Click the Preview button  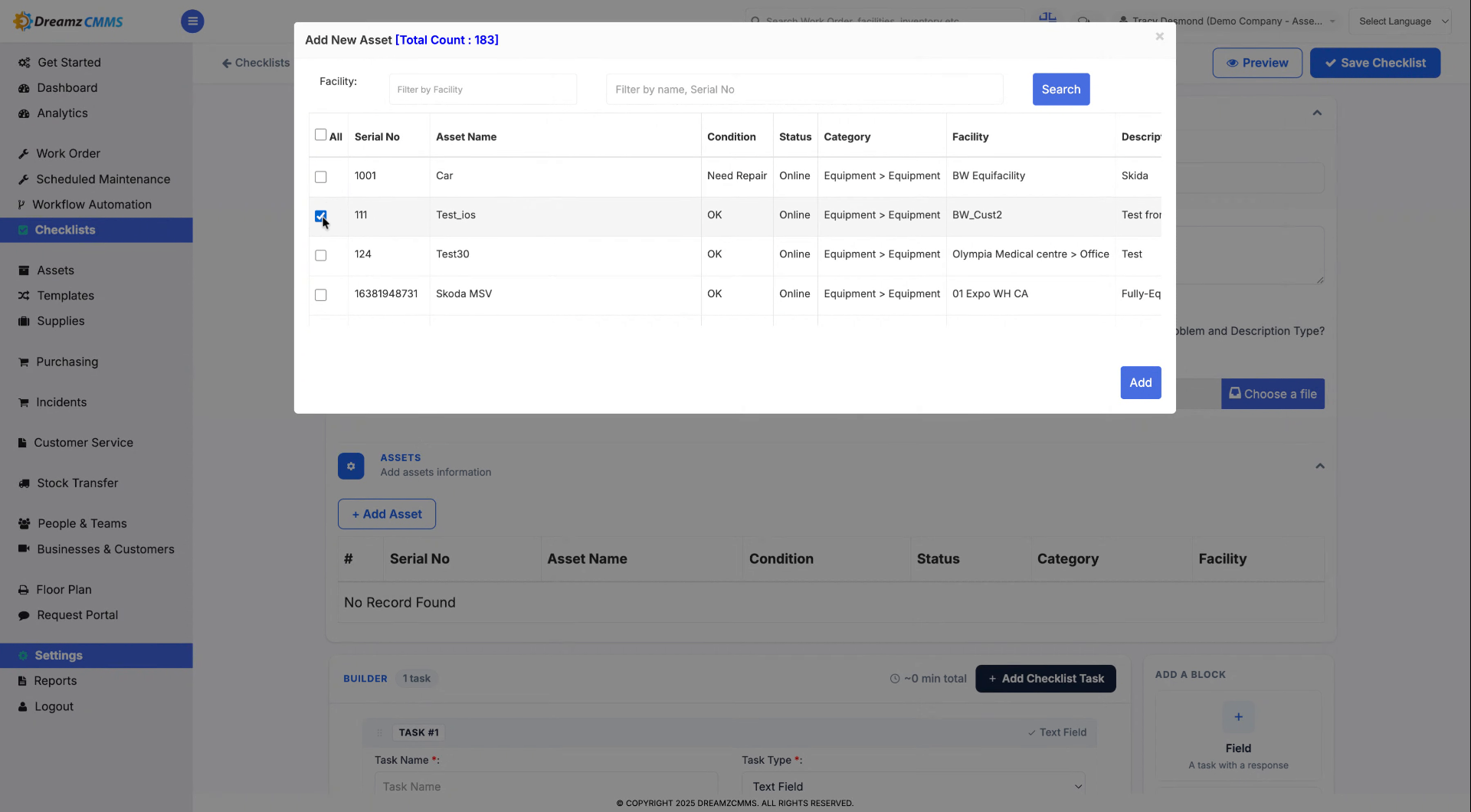(x=1256, y=63)
